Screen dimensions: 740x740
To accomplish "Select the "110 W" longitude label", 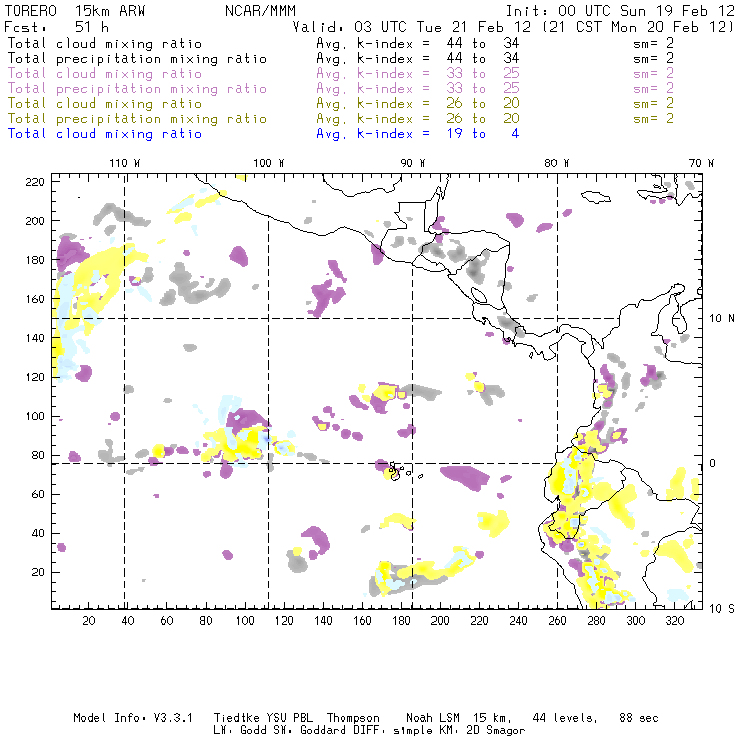I will [x=125, y=163].
